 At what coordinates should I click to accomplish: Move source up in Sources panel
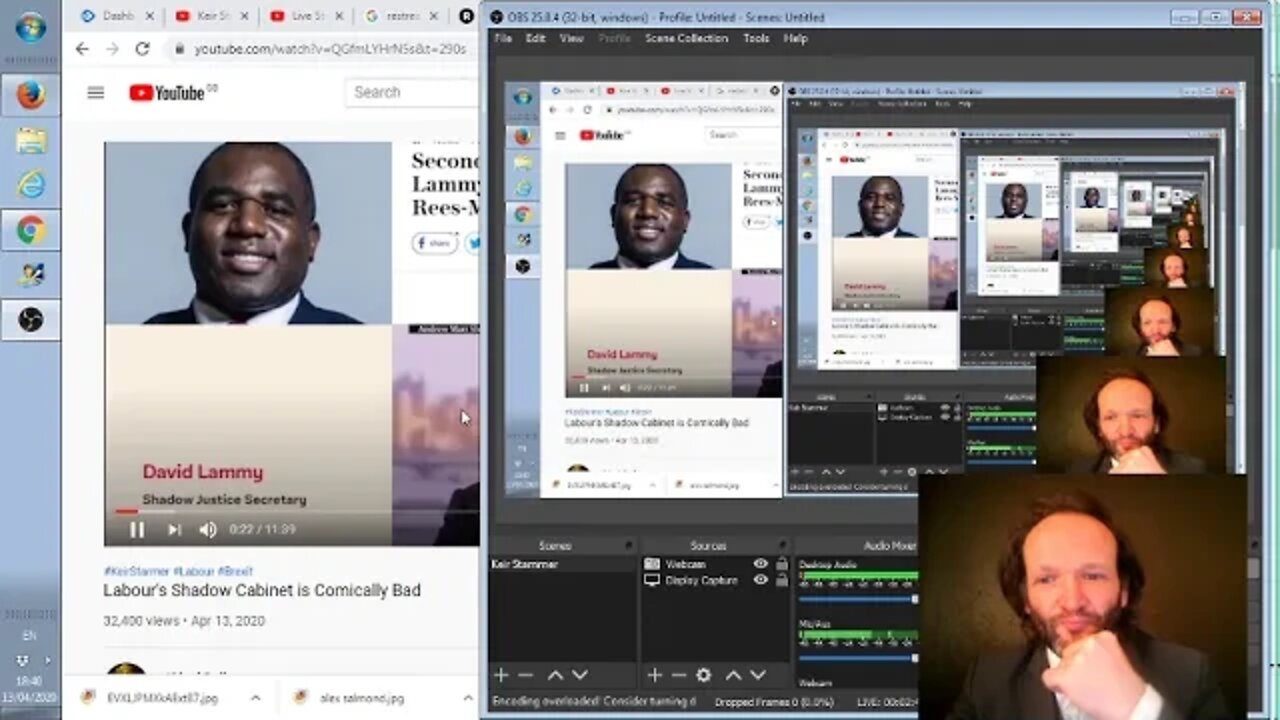point(733,675)
